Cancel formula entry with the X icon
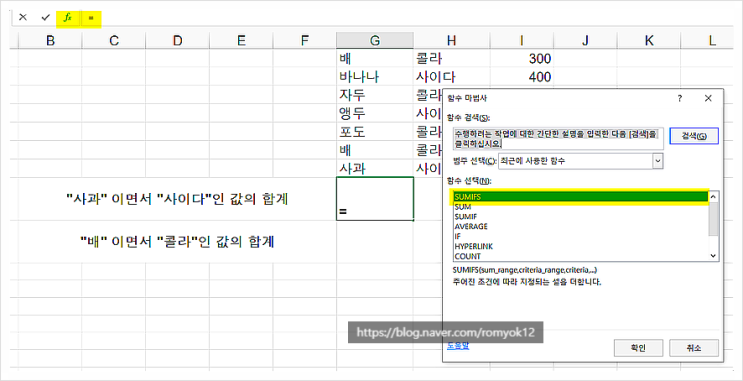743x381 pixels. [x=23, y=18]
